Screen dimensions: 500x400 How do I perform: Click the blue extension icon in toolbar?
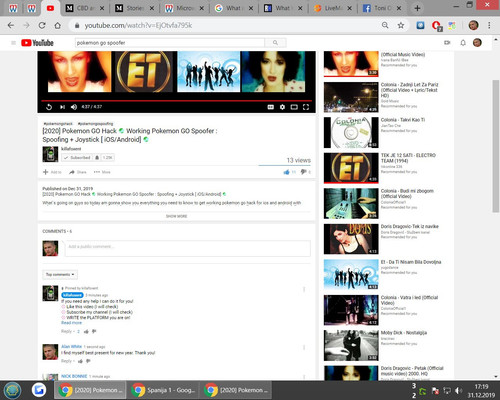tap(420, 25)
